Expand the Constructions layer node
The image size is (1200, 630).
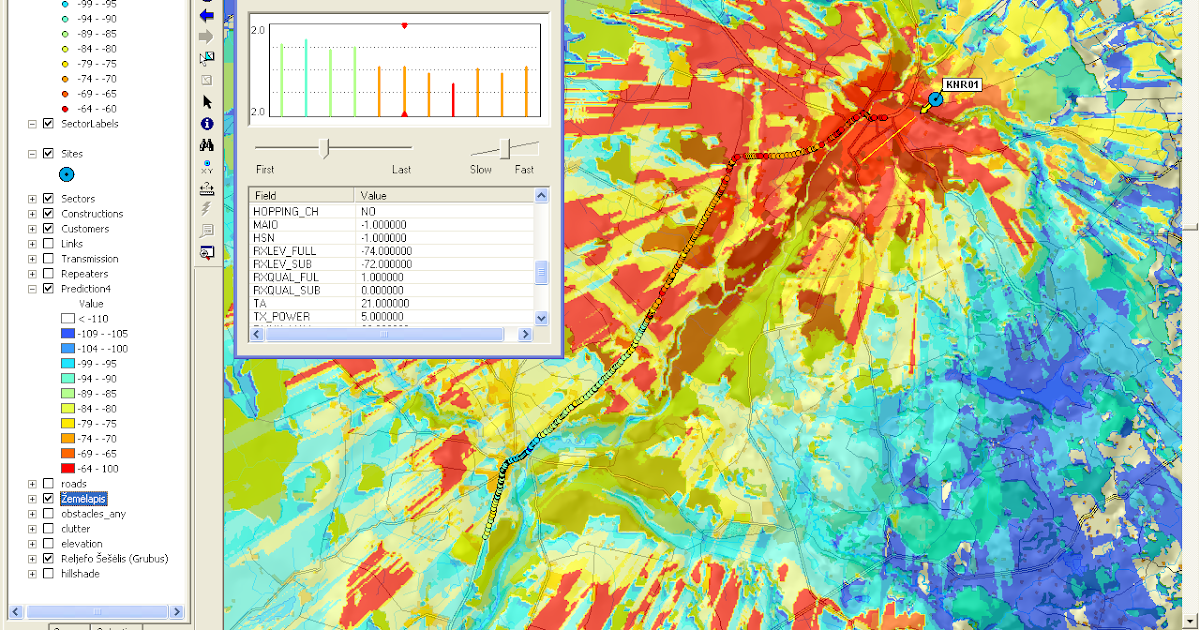tap(32, 214)
